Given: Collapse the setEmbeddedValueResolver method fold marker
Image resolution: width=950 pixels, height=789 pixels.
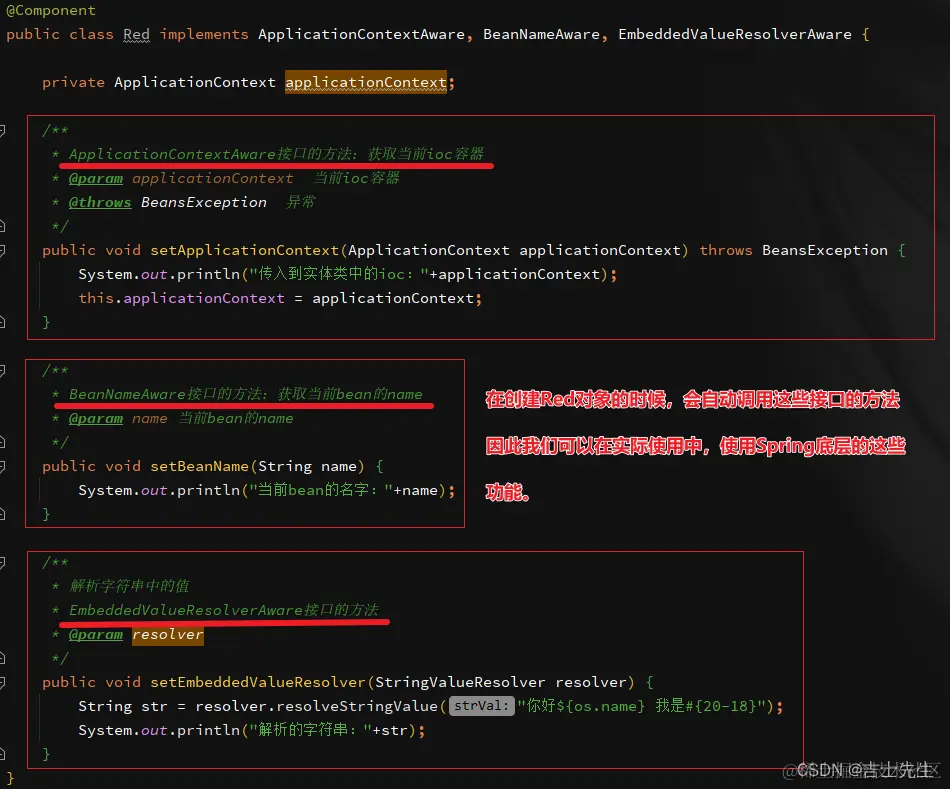Looking at the screenshot, I should [x=2, y=682].
